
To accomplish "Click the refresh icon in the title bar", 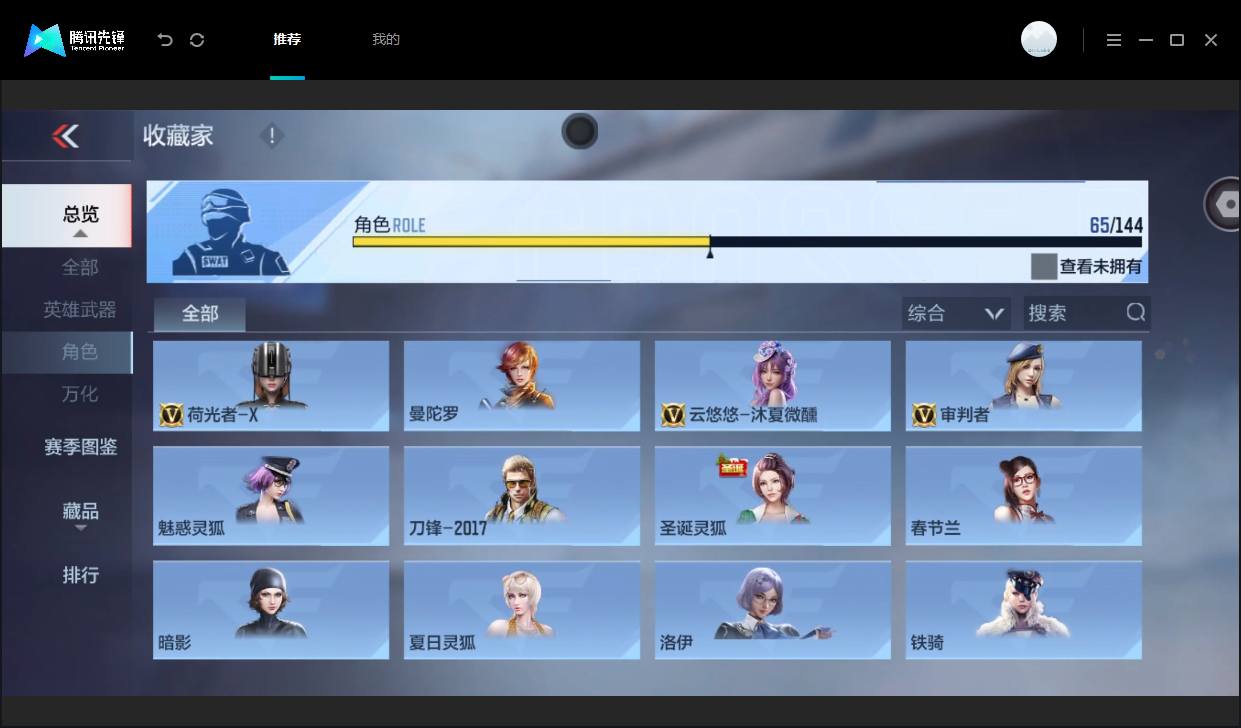I will pyautogui.click(x=197, y=40).
